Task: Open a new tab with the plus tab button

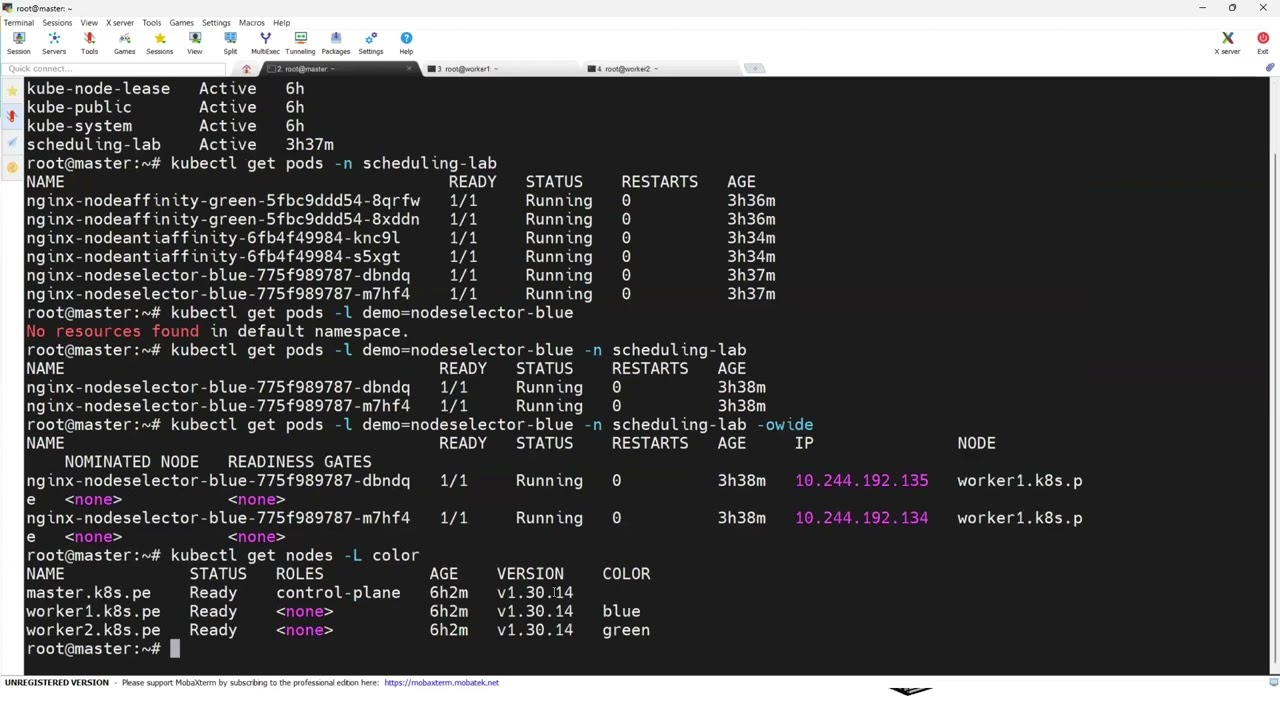Action: pos(755,69)
